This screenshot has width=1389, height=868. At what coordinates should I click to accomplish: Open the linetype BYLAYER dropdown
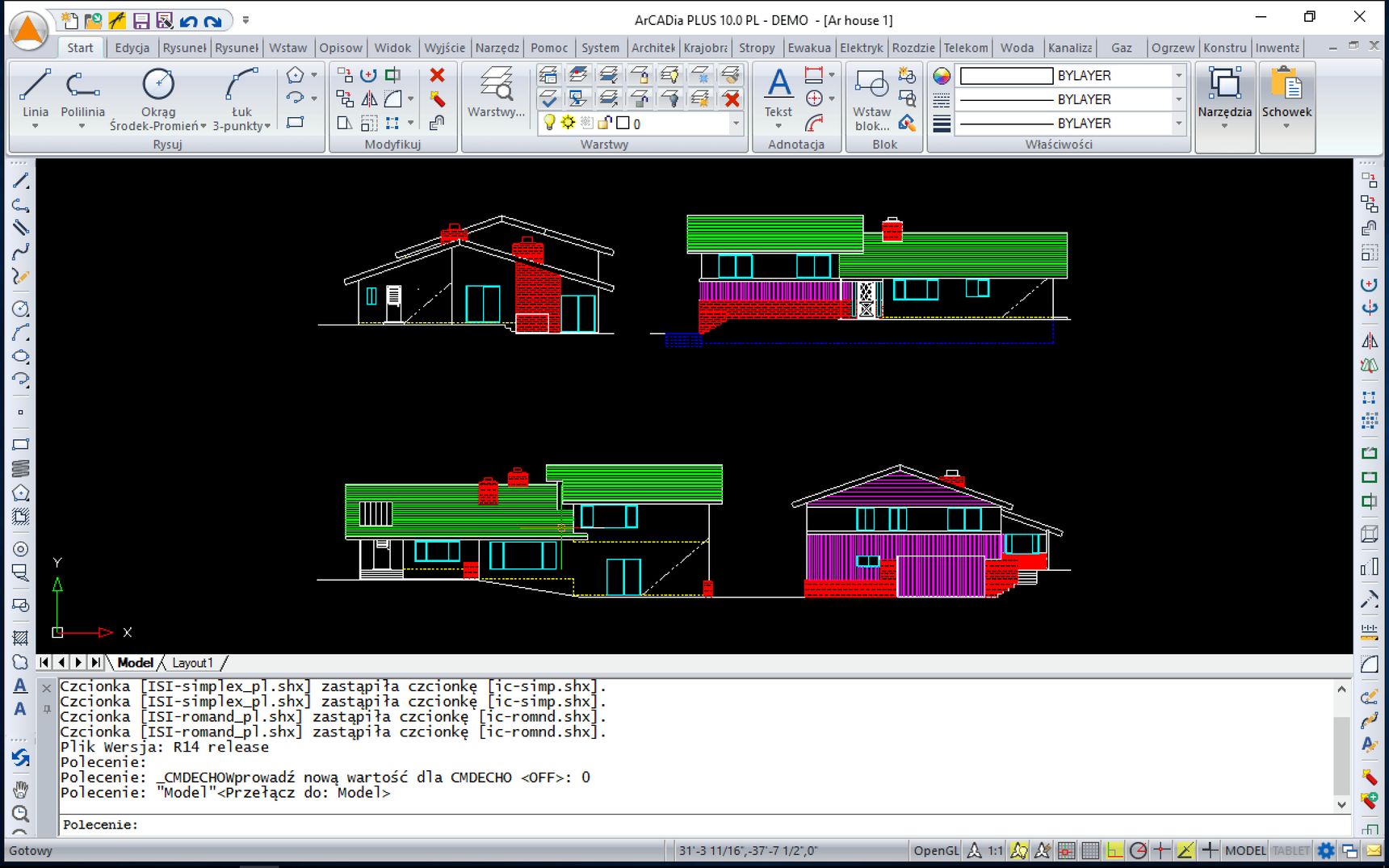click(x=1179, y=99)
